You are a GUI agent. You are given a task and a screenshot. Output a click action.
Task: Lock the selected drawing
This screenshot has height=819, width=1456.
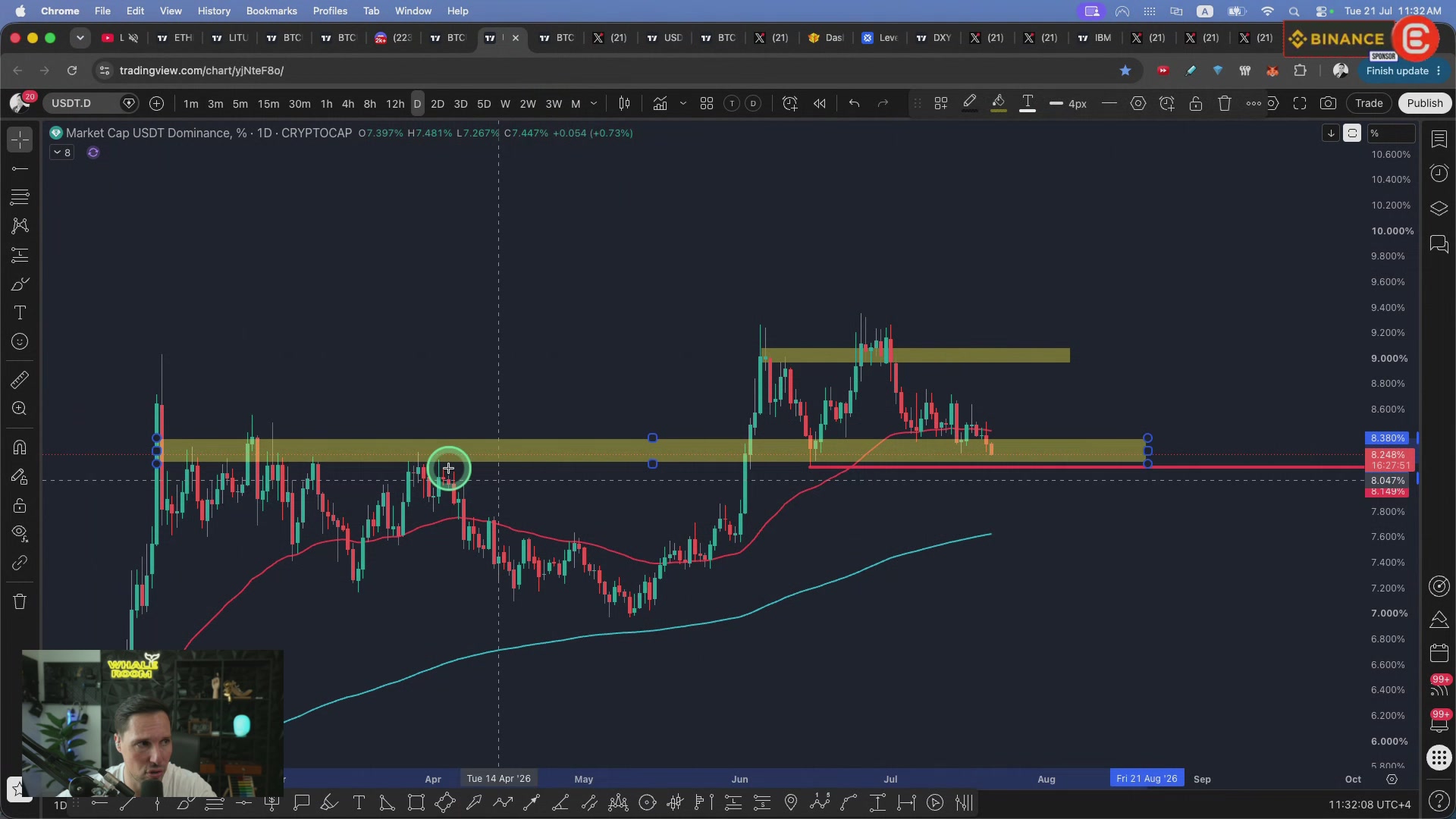pos(1196,104)
